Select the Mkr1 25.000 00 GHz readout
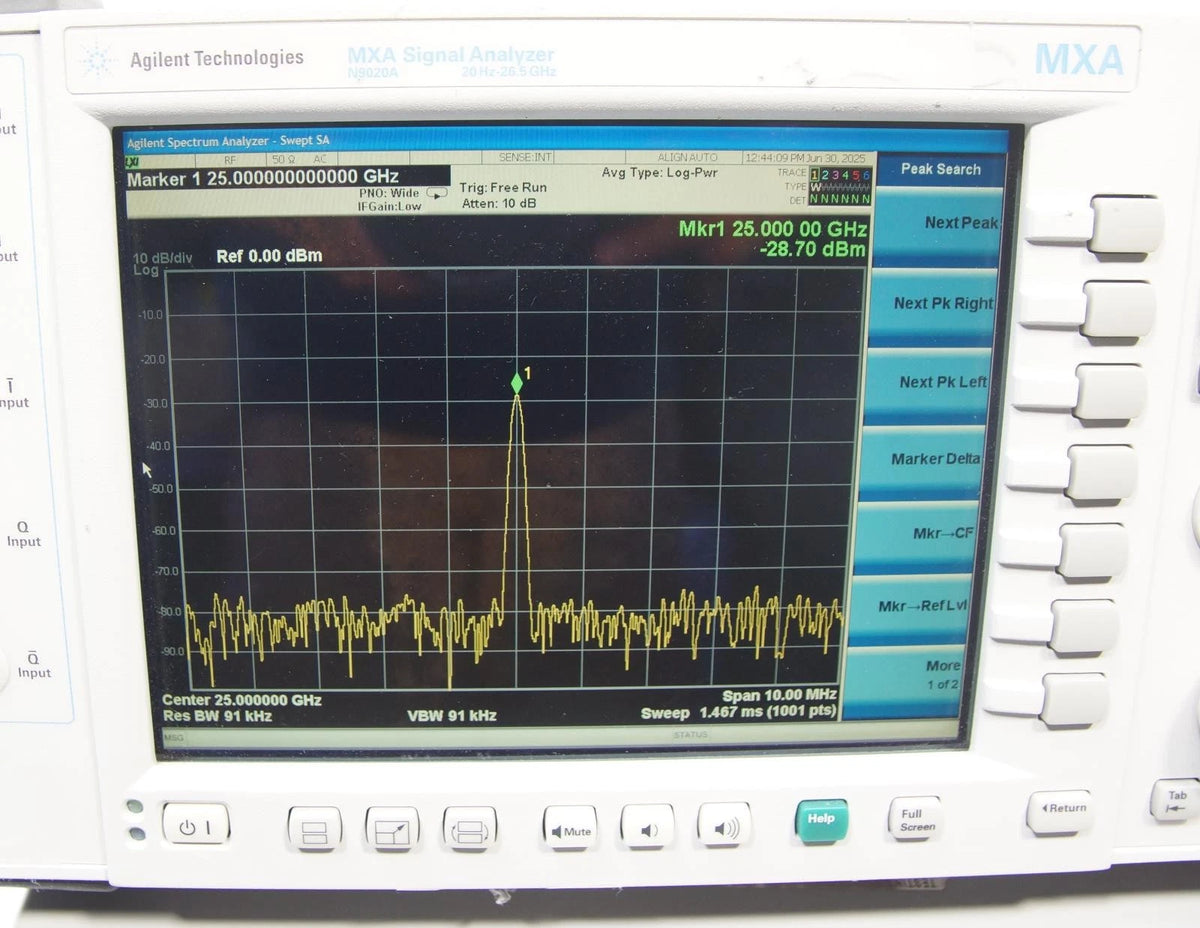 click(x=772, y=229)
